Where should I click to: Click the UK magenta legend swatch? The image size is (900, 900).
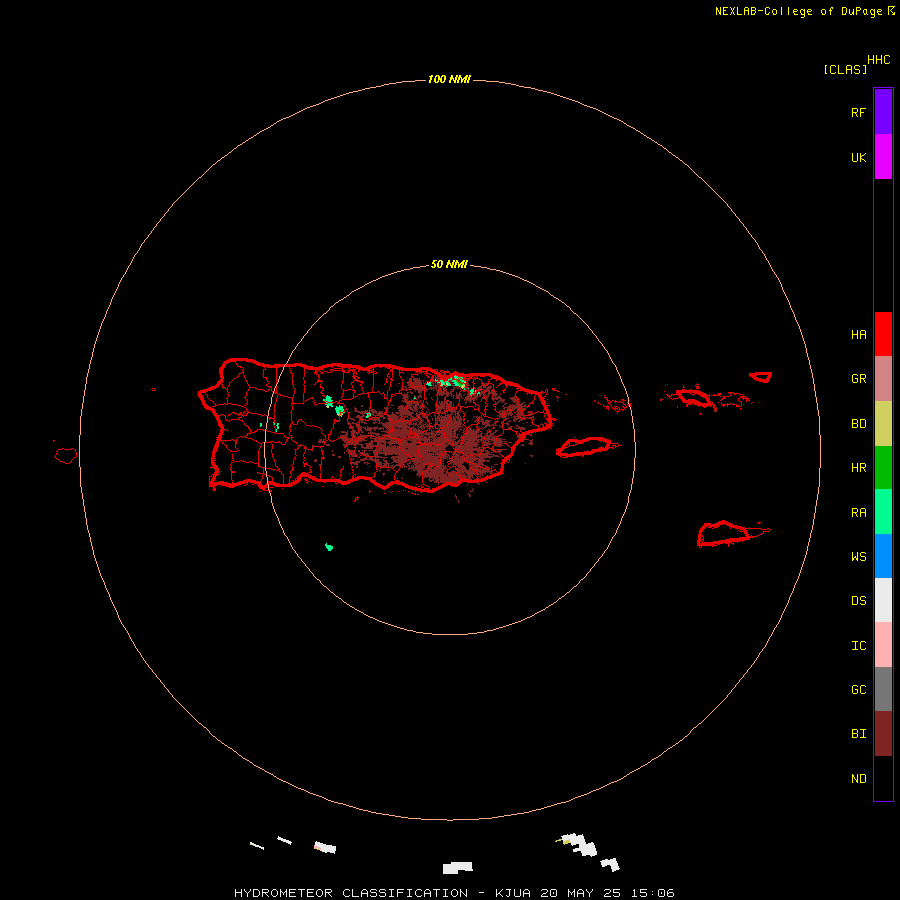pyautogui.click(x=883, y=157)
